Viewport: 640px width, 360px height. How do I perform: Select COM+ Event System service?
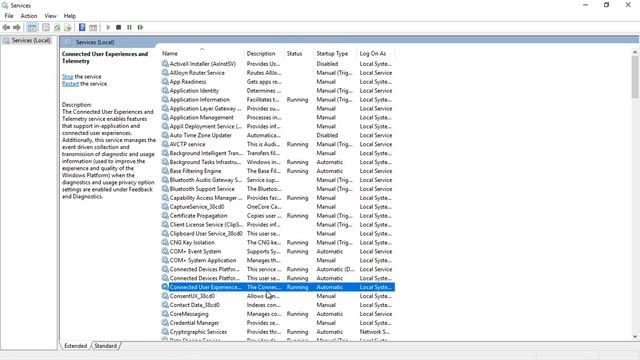[x=278, y=251]
